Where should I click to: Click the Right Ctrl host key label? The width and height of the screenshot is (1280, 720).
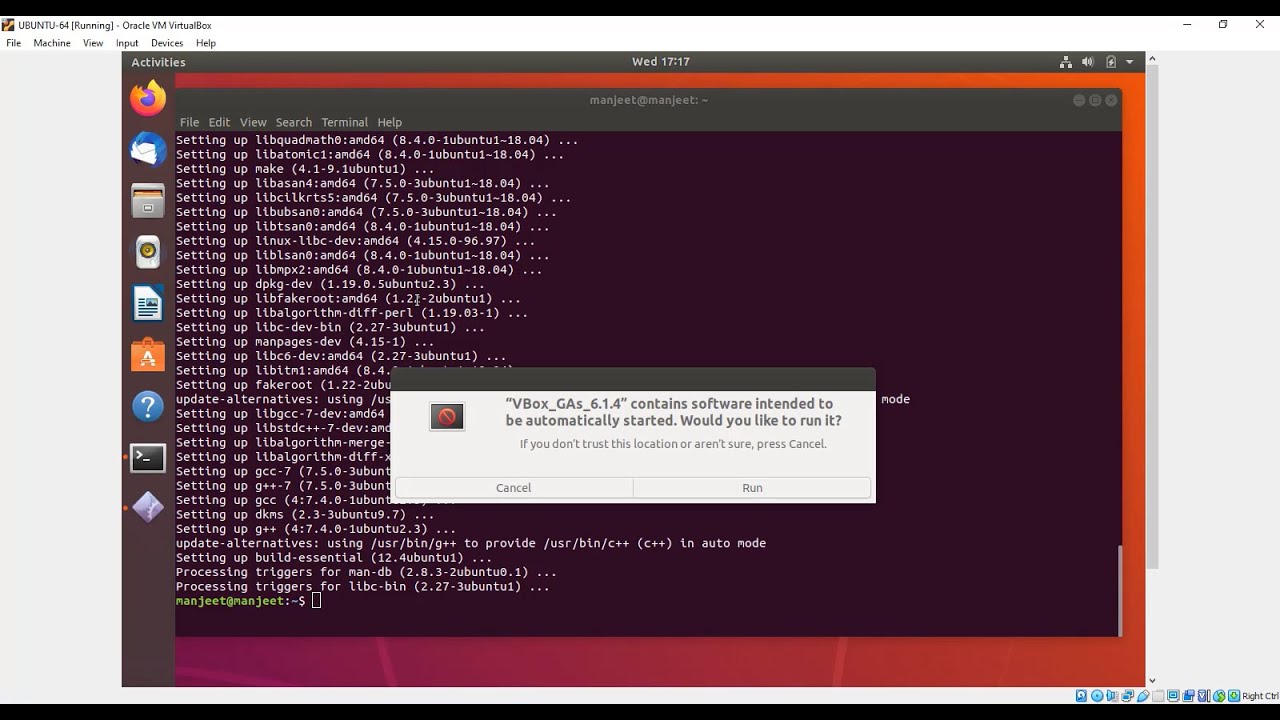pyautogui.click(x=1260, y=696)
